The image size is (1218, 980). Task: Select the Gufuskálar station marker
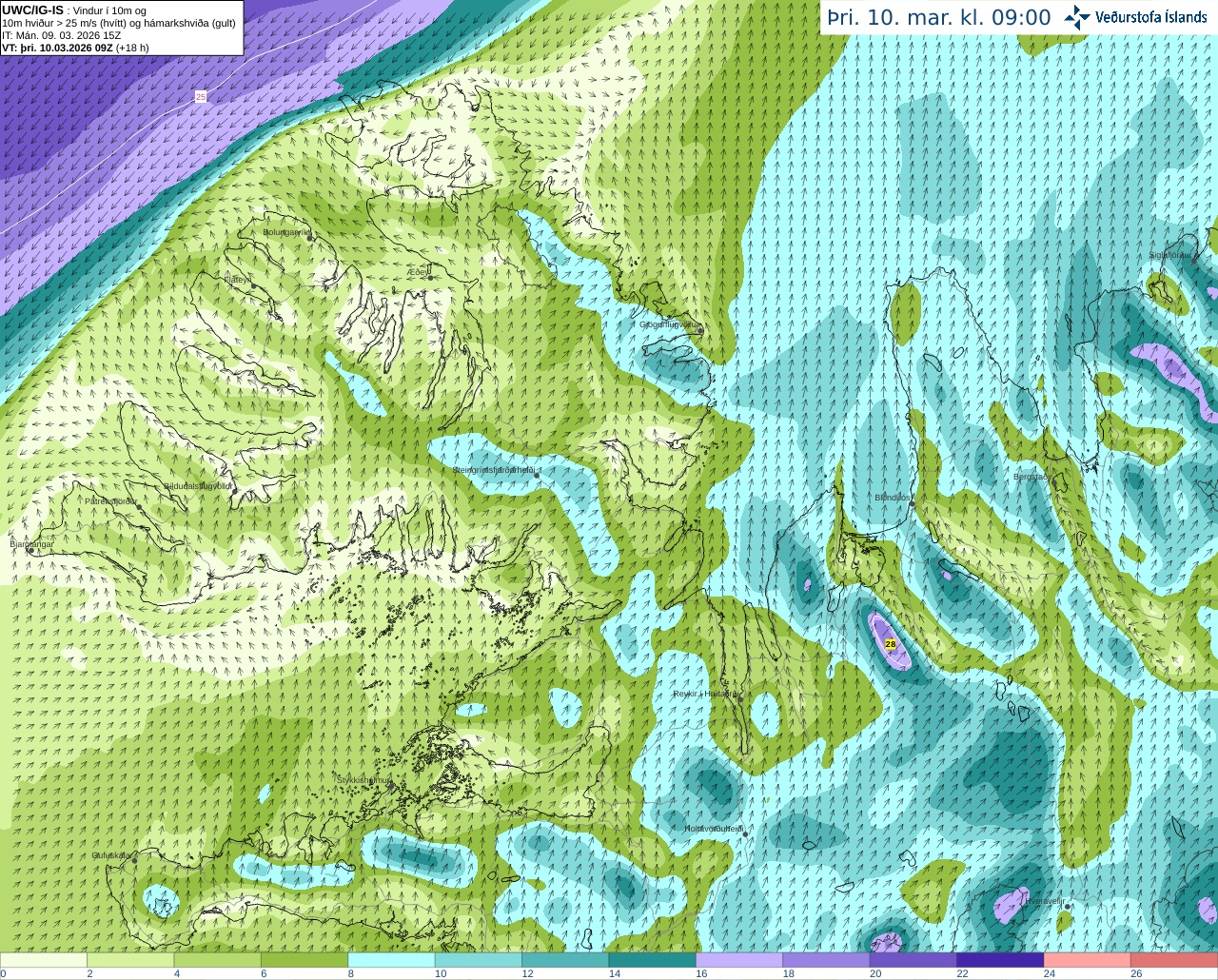pyautogui.click(x=134, y=860)
